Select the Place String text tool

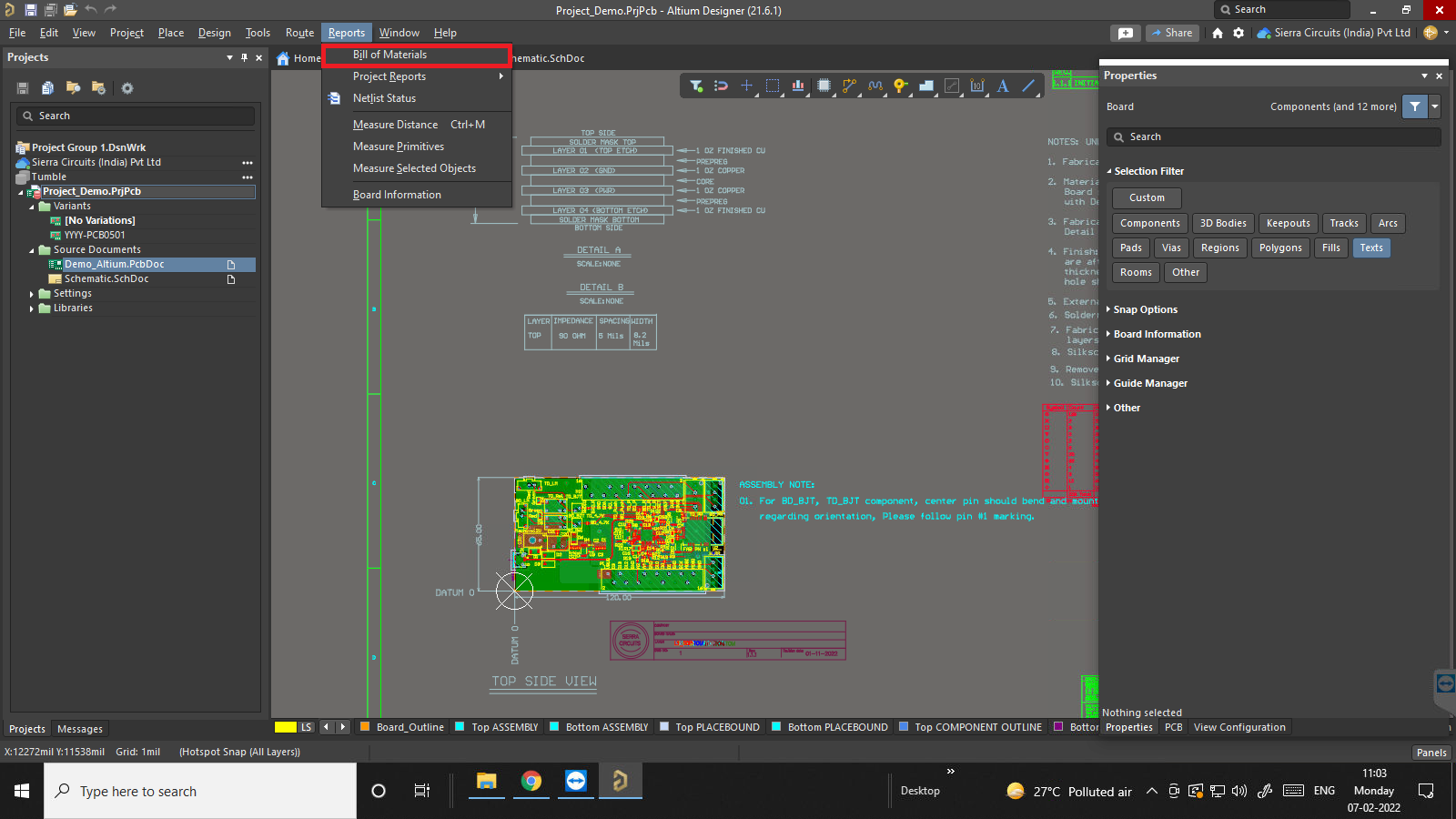pos(1003,86)
